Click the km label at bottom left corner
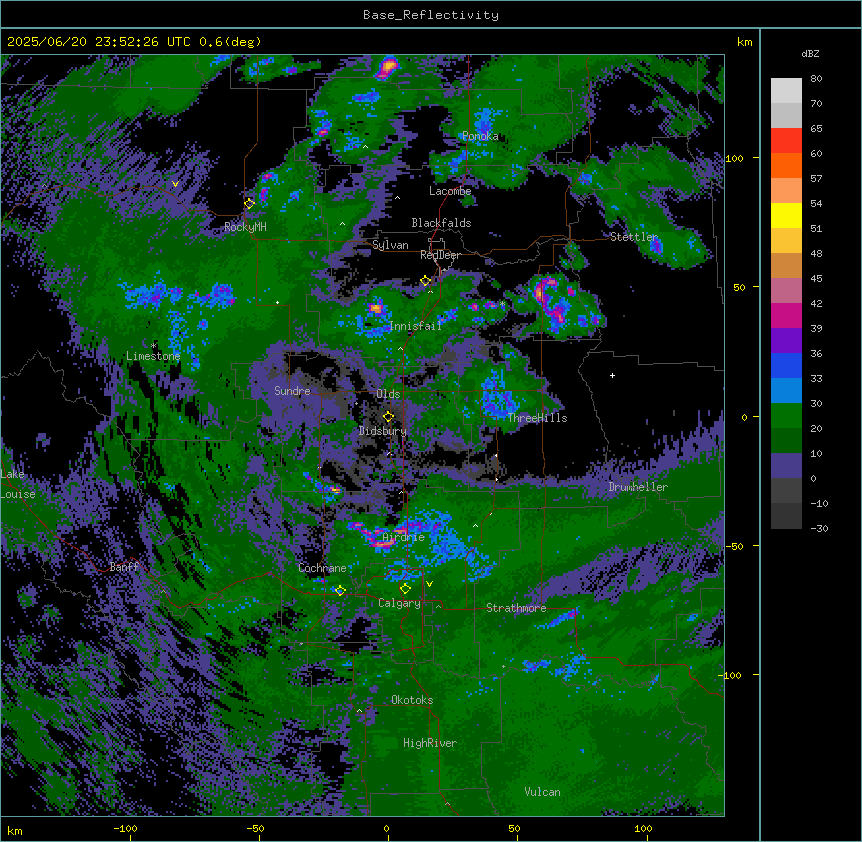The width and height of the screenshot is (862, 842). pos(15,830)
